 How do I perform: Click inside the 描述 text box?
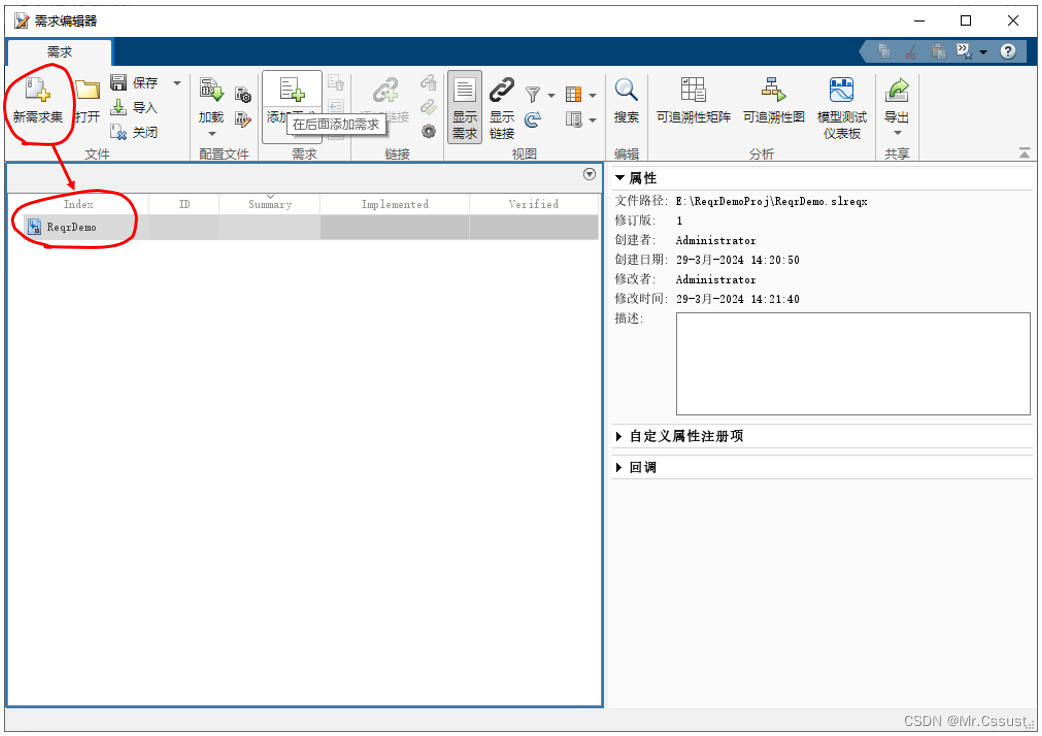point(852,363)
